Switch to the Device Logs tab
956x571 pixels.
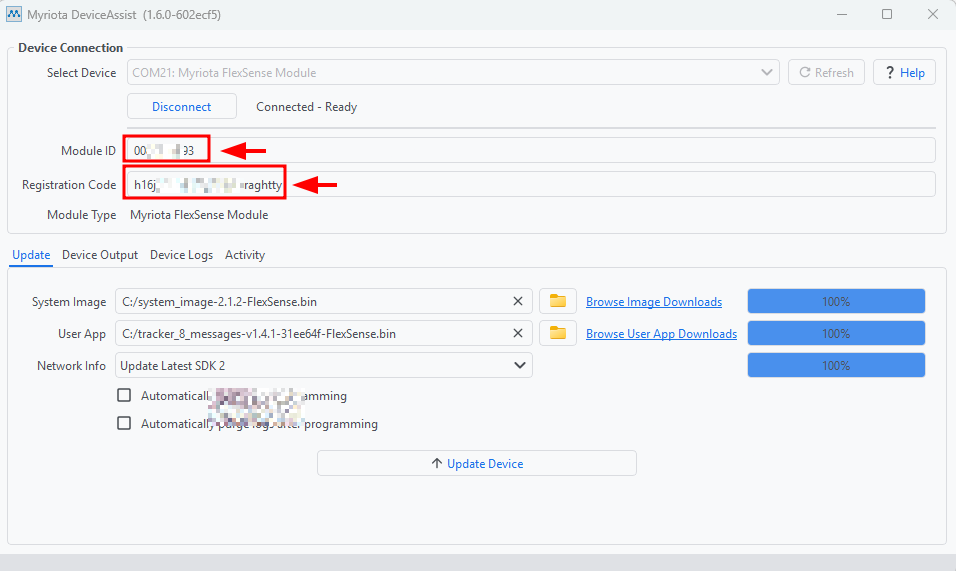tap(182, 255)
